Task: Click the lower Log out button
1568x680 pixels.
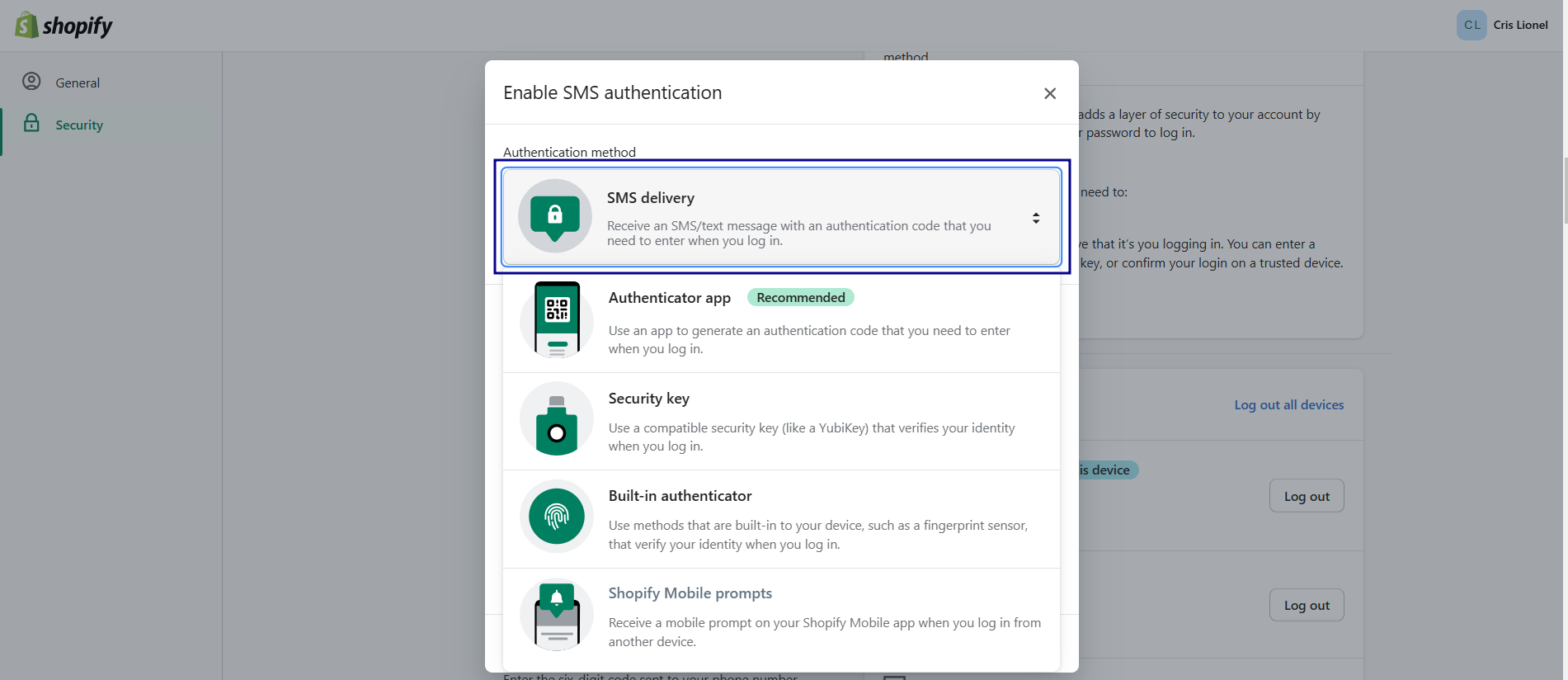Action: pyautogui.click(x=1307, y=605)
